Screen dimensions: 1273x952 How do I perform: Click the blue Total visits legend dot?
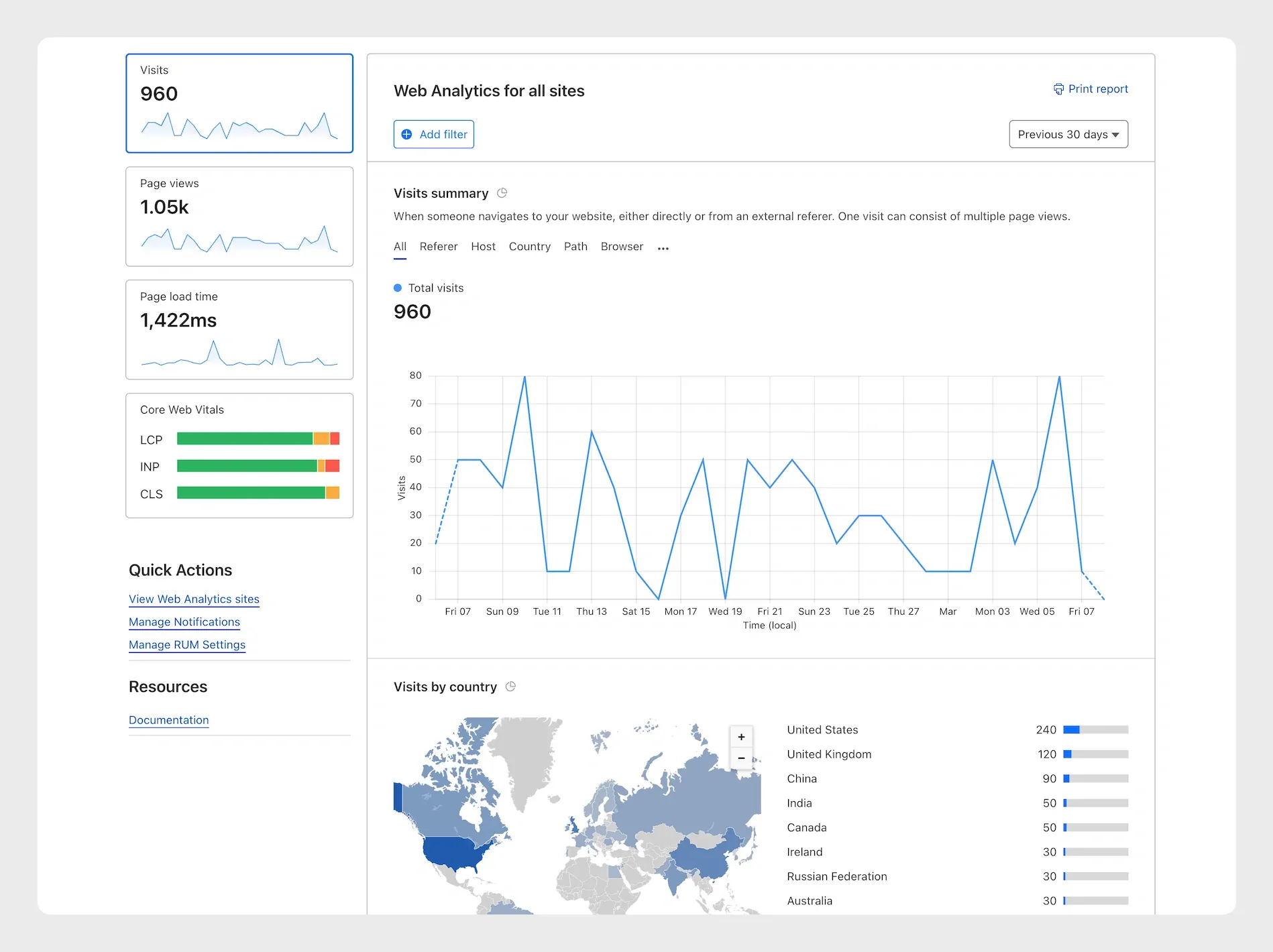398,288
